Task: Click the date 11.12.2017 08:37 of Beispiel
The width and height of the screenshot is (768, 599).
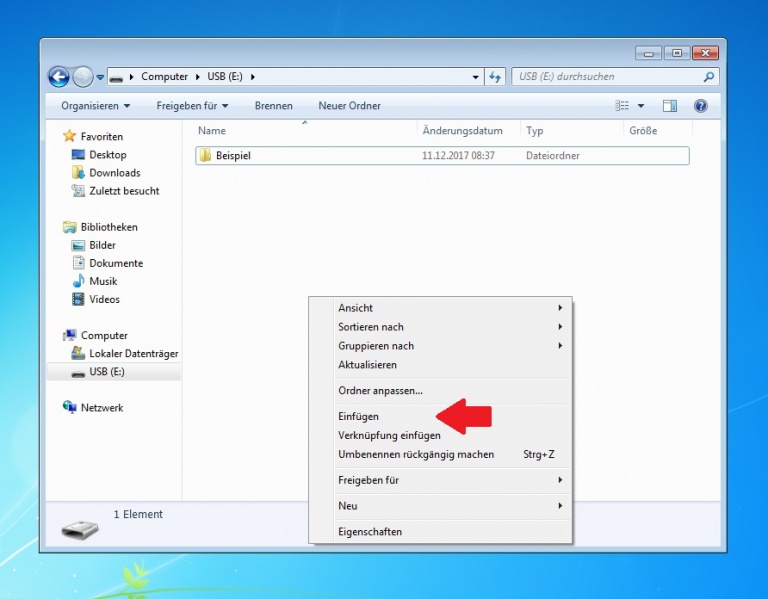Action: (458, 156)
